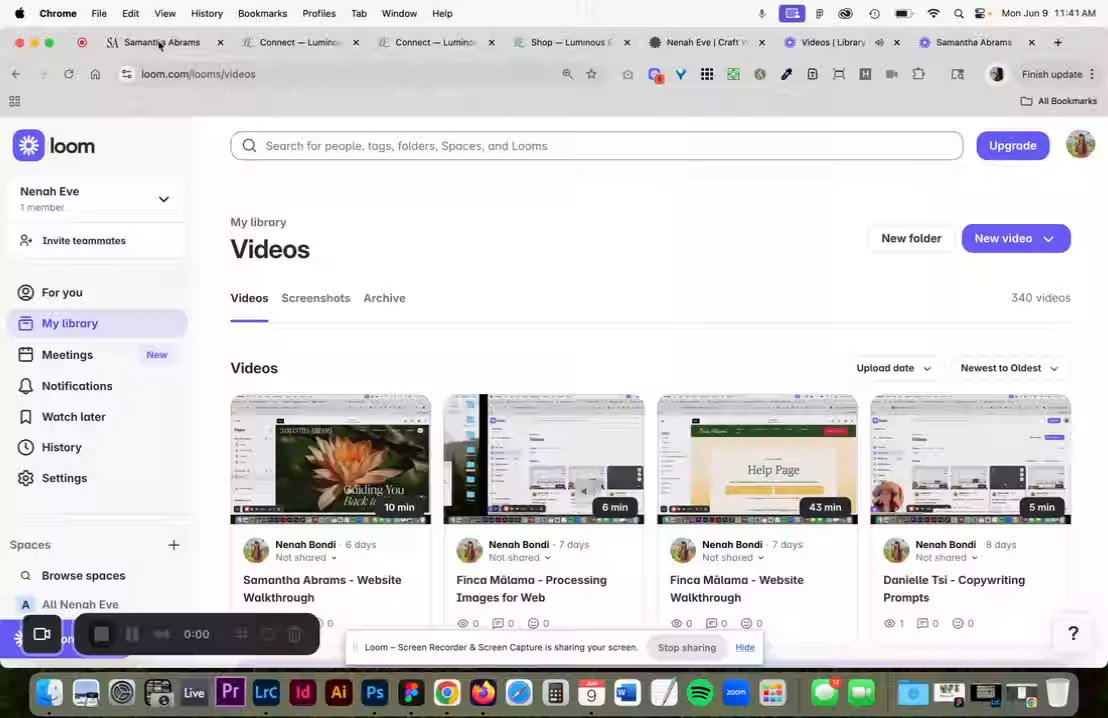The width and height of the screenshot is (1108, 718).
Task: Switch to the Archive tab
Action: 384,298
